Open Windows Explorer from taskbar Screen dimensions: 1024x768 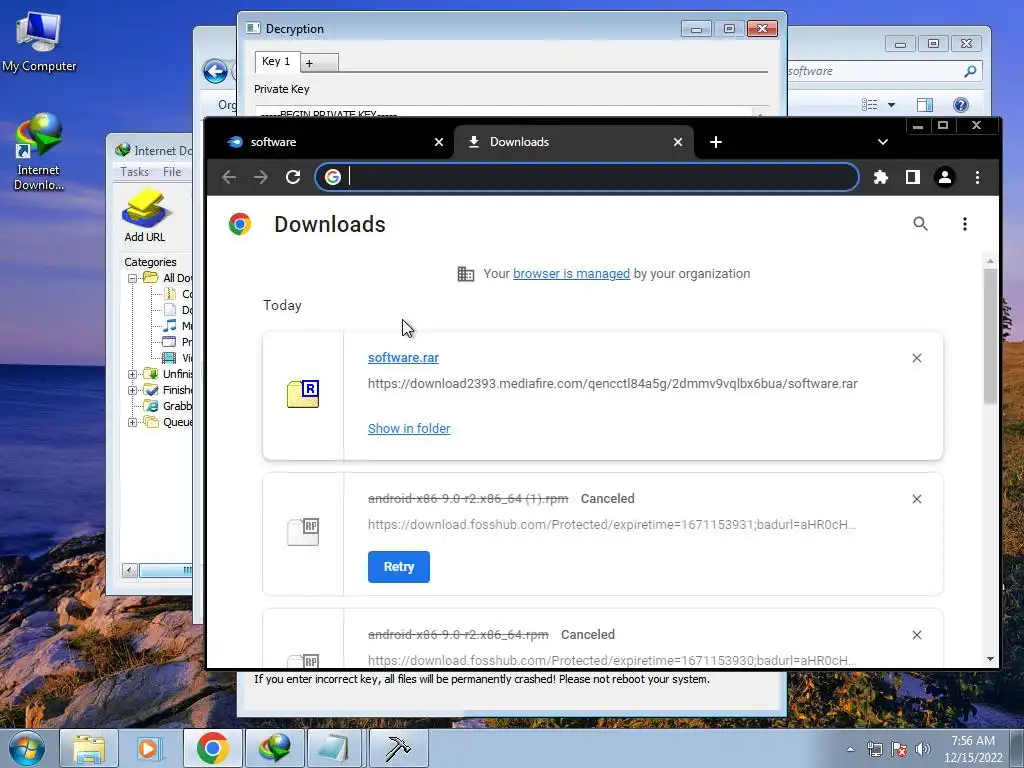pos(88,748)
